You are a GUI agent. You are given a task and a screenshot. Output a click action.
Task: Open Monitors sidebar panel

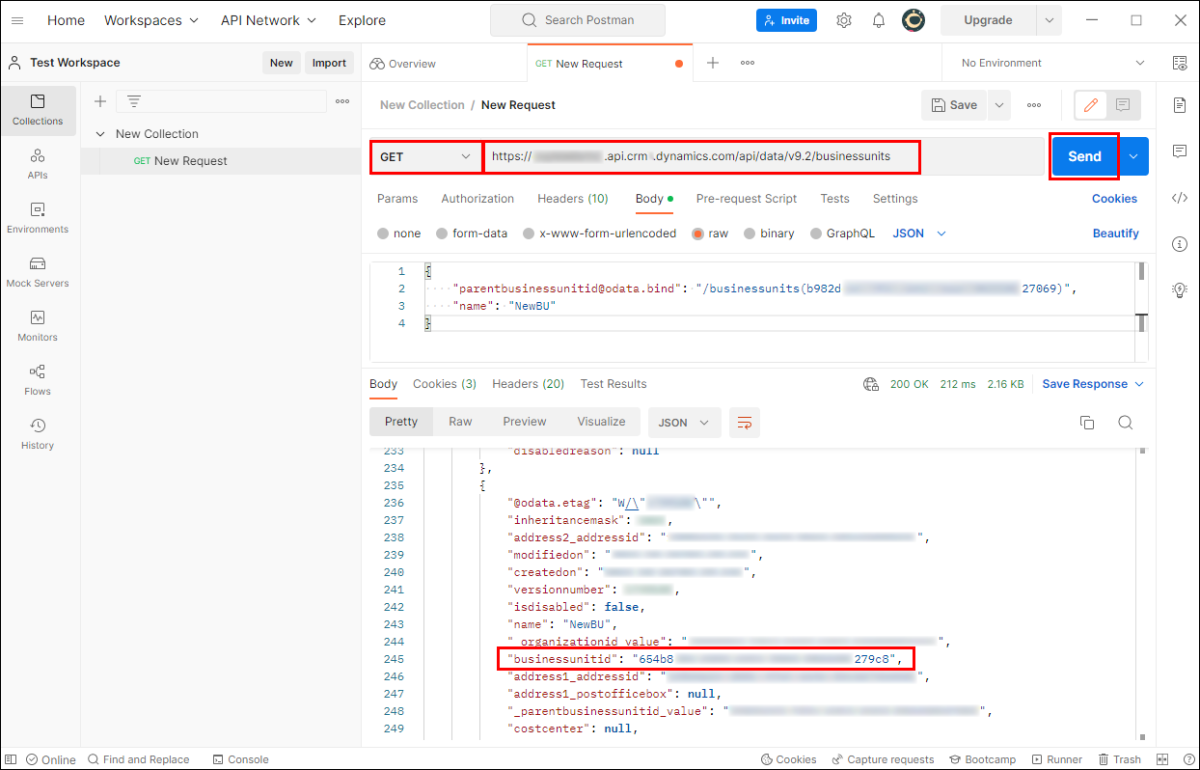point(38,326)
